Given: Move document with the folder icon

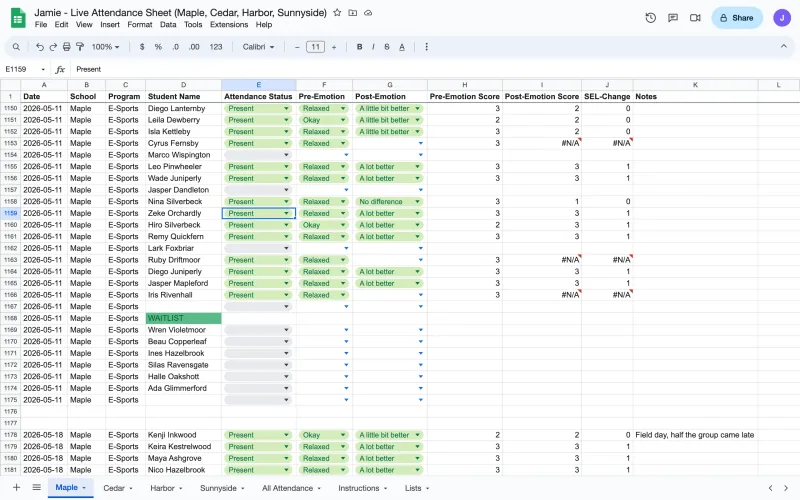Looking at the screenshot, I should click(353, 13).
